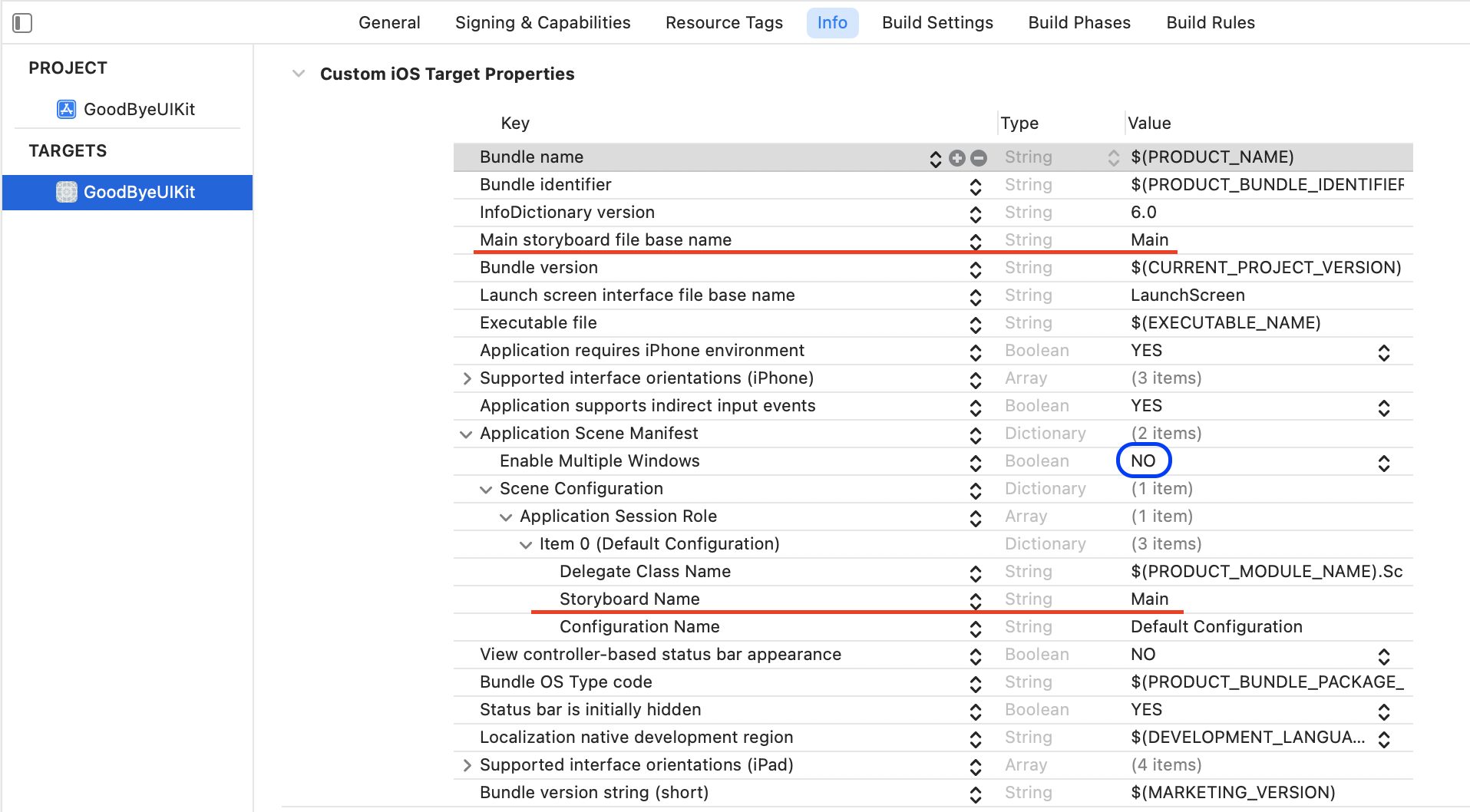Collapse the Custom iOS Target Properties section
1470x812 pixels.
(299, 74)
